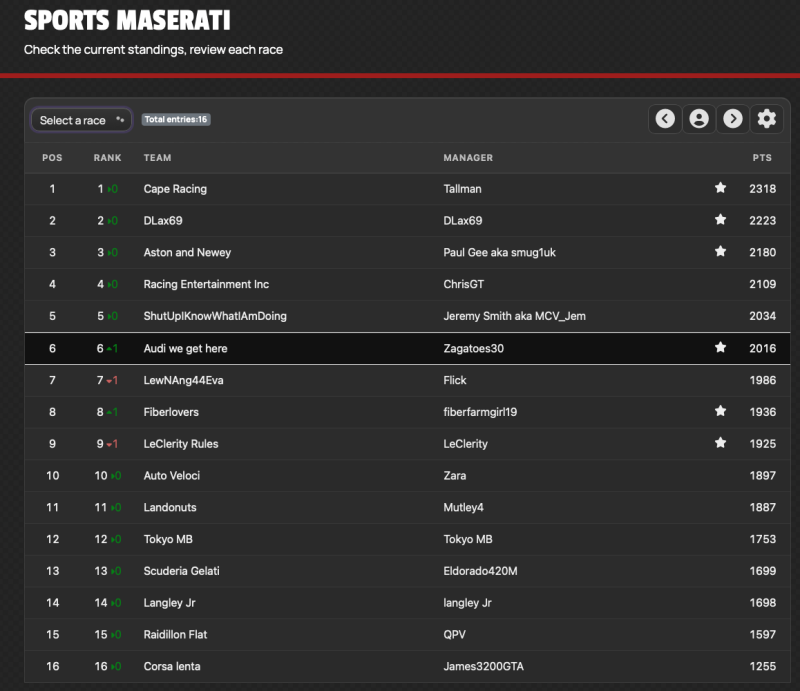Click the RANK column header
Image resolution: width=800 pixels, height=691 pixels.
[x=107, y=158]
